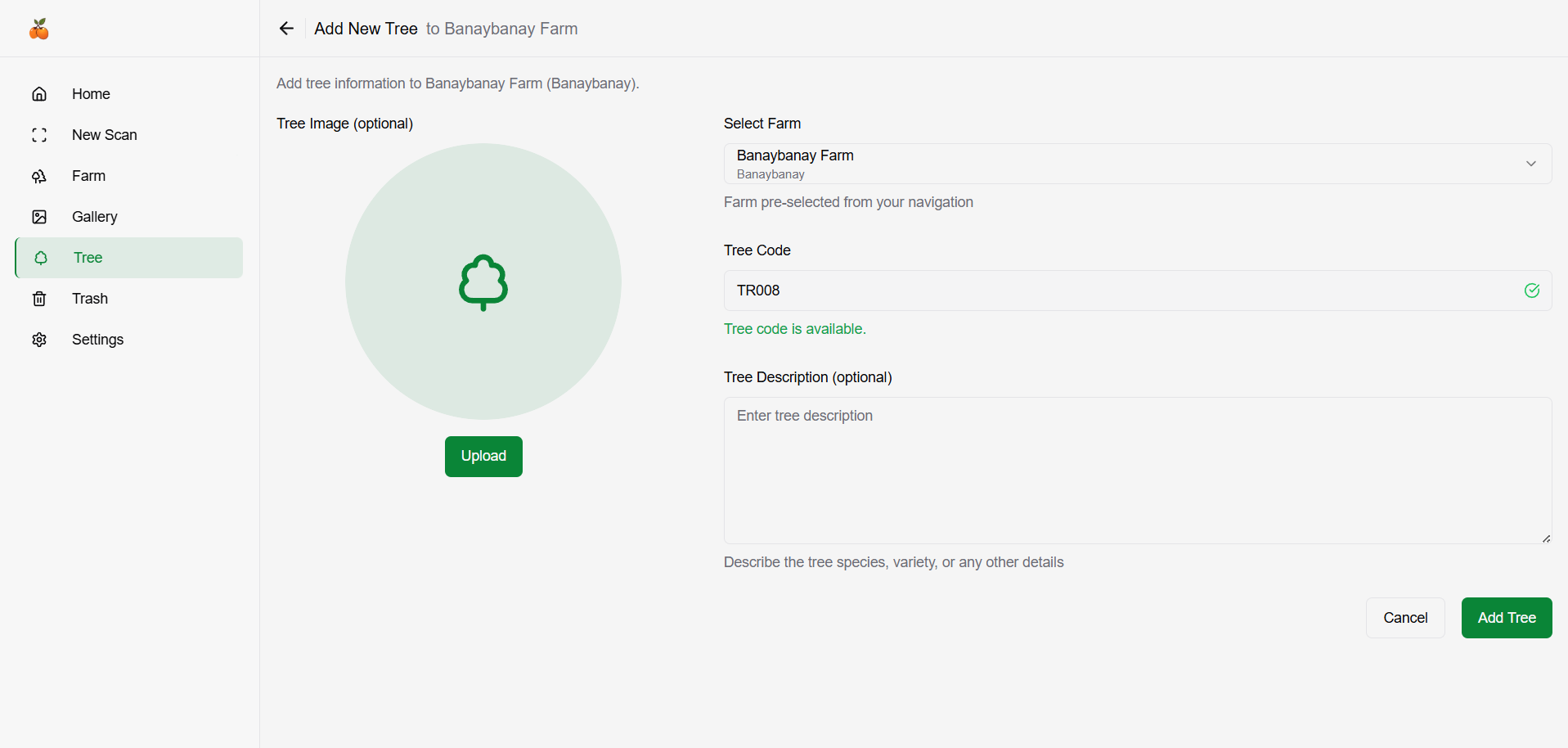Click the green checkmark in Tree Code
Image resolution: width=1568 pixels, height=748 pixels.
(x=1531, y=291)
